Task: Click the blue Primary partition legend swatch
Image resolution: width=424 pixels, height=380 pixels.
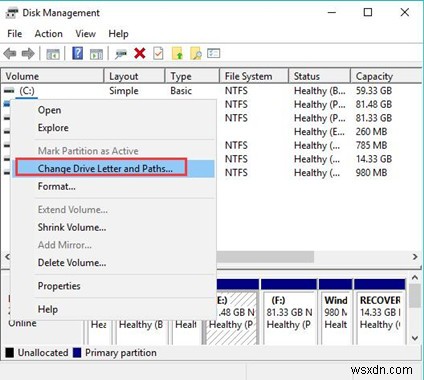Action: [x=77, y=353]
